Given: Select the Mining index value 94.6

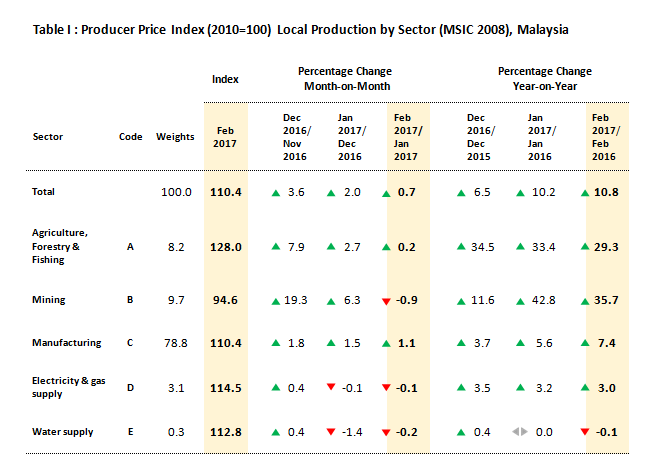Looking at the screenshot, I should point(224,299).
